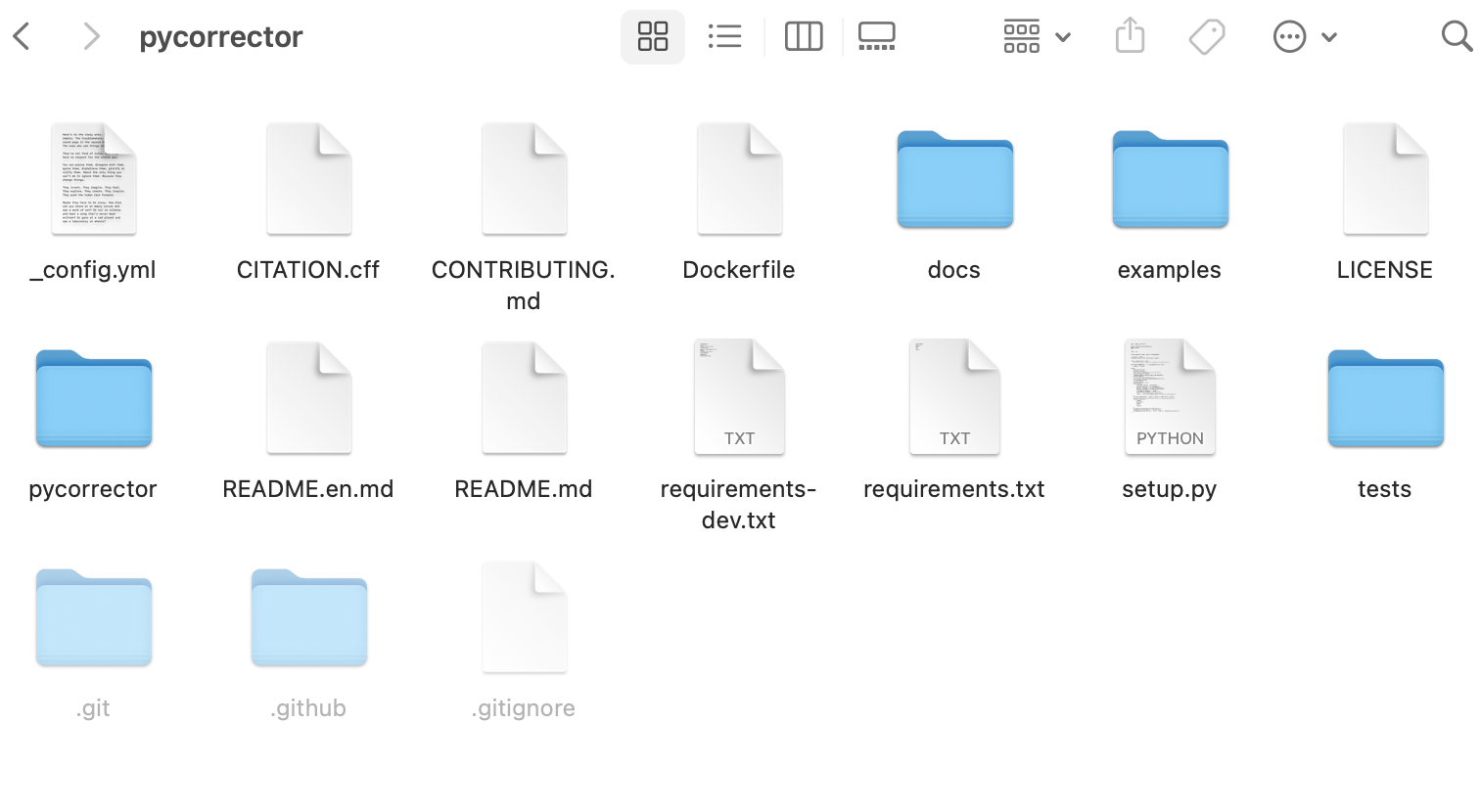Switch to list view
This screenshot has width=1480, height=812.
pyautogui.click(x=724, y=35)
